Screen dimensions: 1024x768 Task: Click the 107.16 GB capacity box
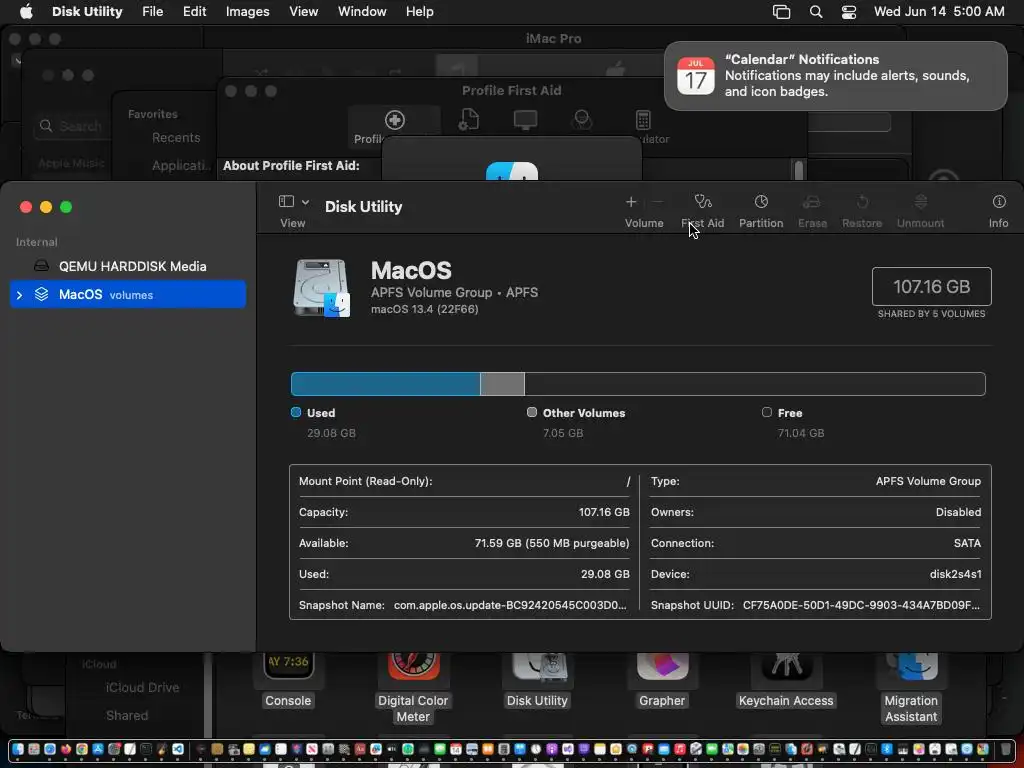coord(931,286)
